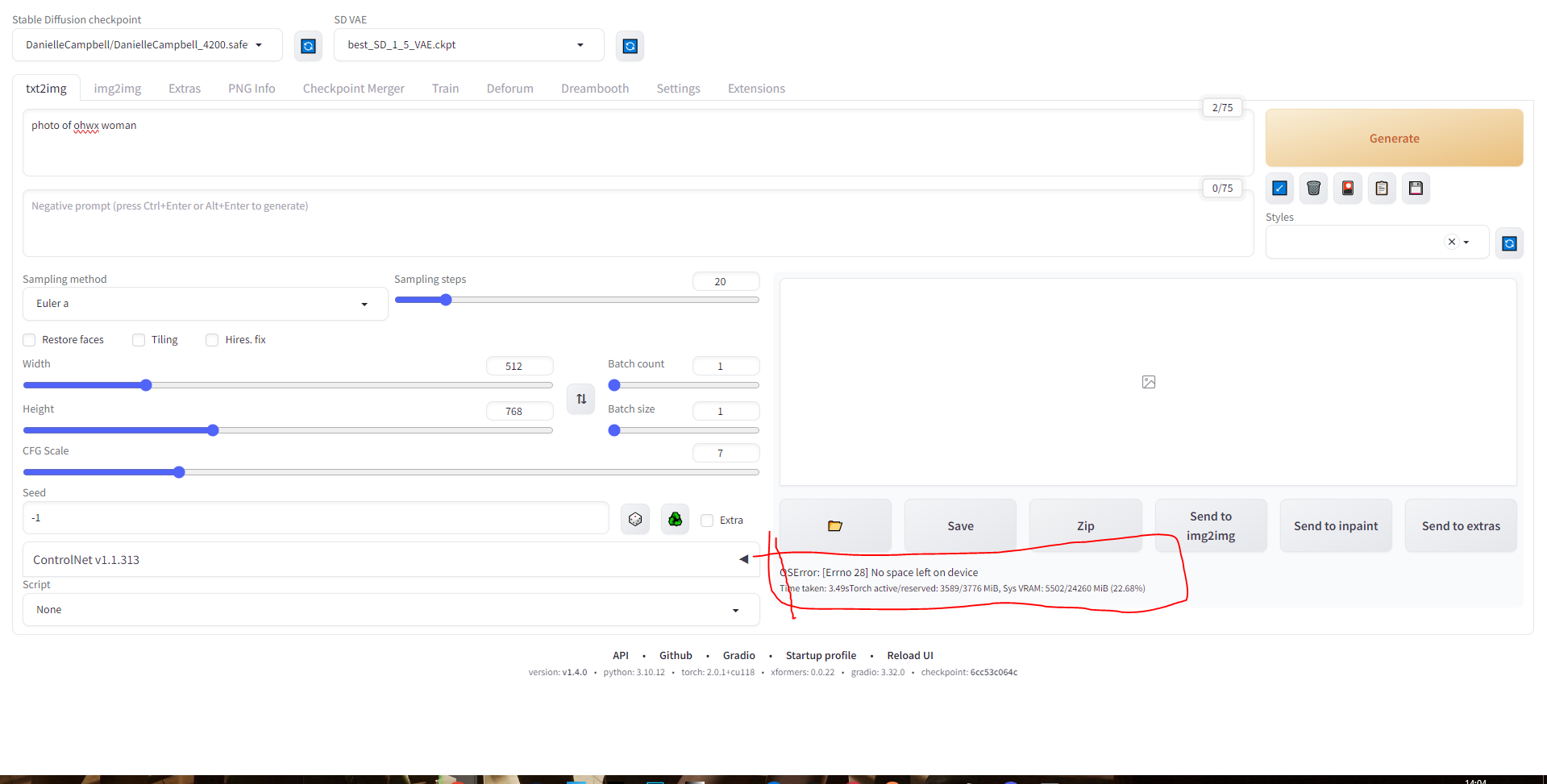Go to Checkpoint Merger tab
Image resolution: width=1547 pixels, height=784 pixels.
(354, 89)
